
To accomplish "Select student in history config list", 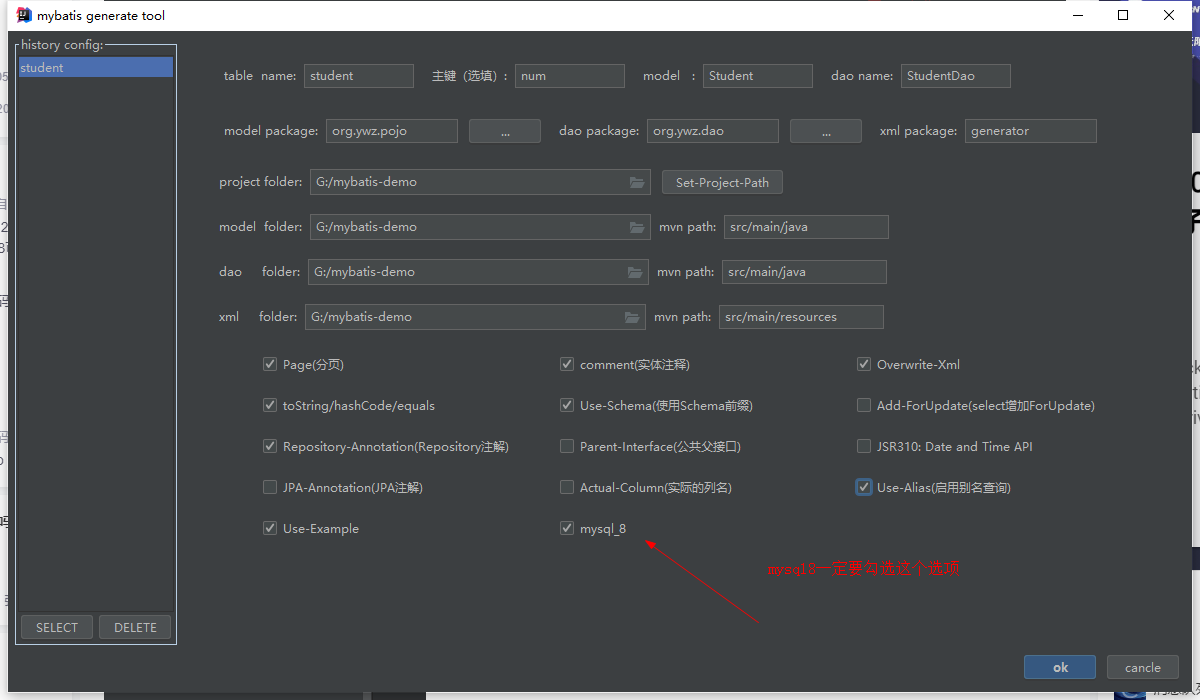I will coord(95,68).
